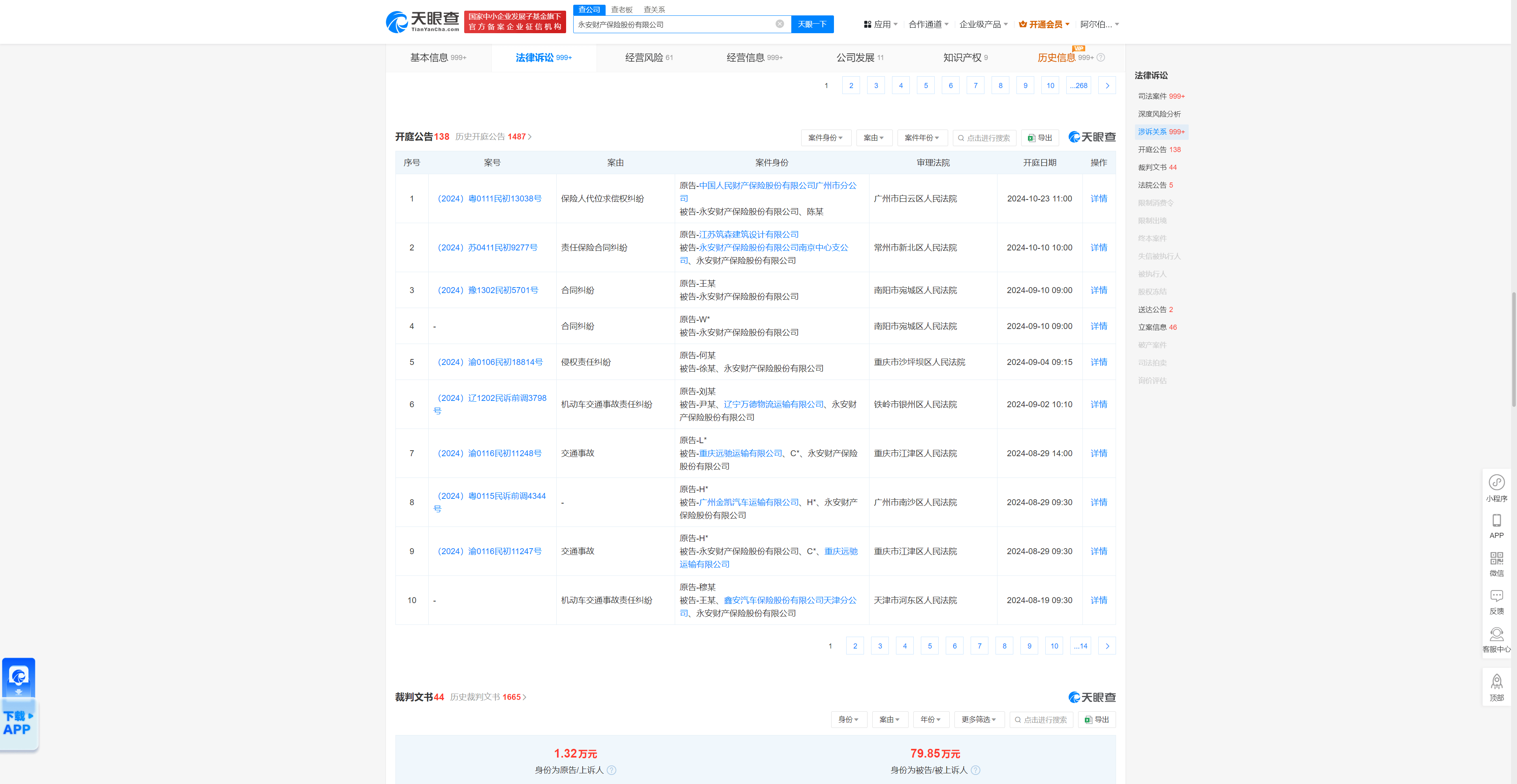View 详情 for row 1 hearing
Screen dimensions: 1517x784
1098,199
